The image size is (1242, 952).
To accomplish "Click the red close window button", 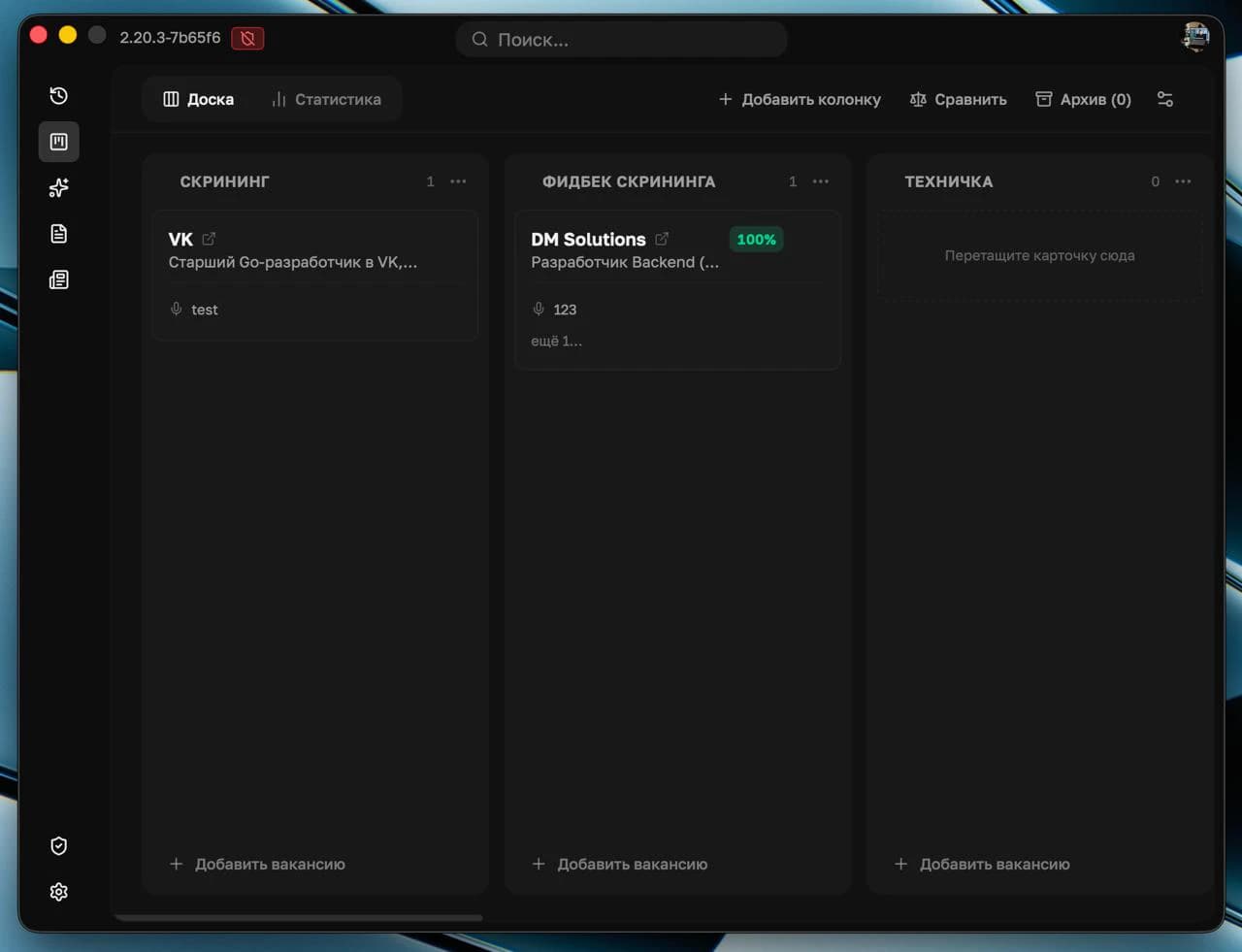I will click(x=39, y=35).
